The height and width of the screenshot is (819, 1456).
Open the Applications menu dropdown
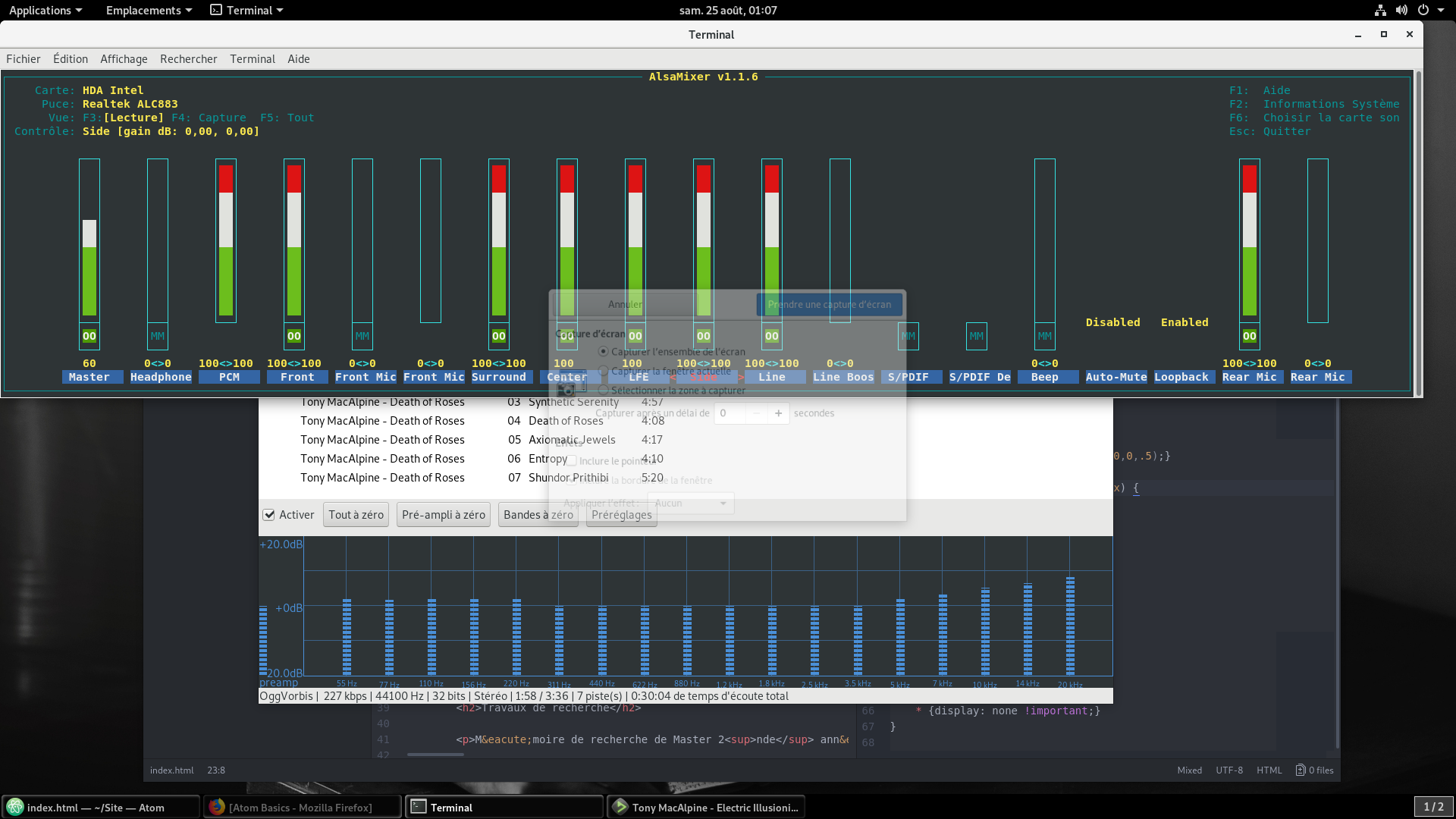[45, 11]
